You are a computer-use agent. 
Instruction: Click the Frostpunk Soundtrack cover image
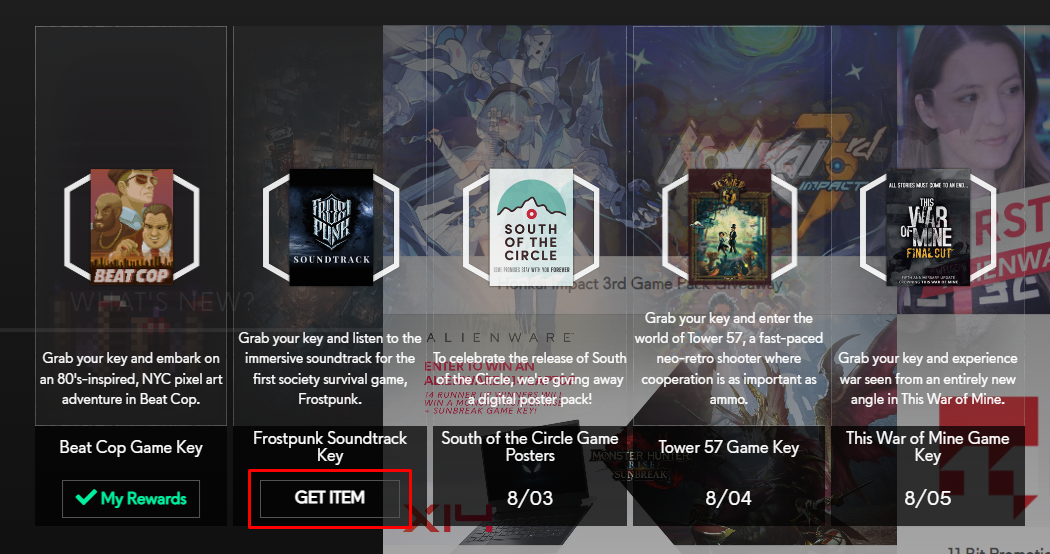(331, 227)
